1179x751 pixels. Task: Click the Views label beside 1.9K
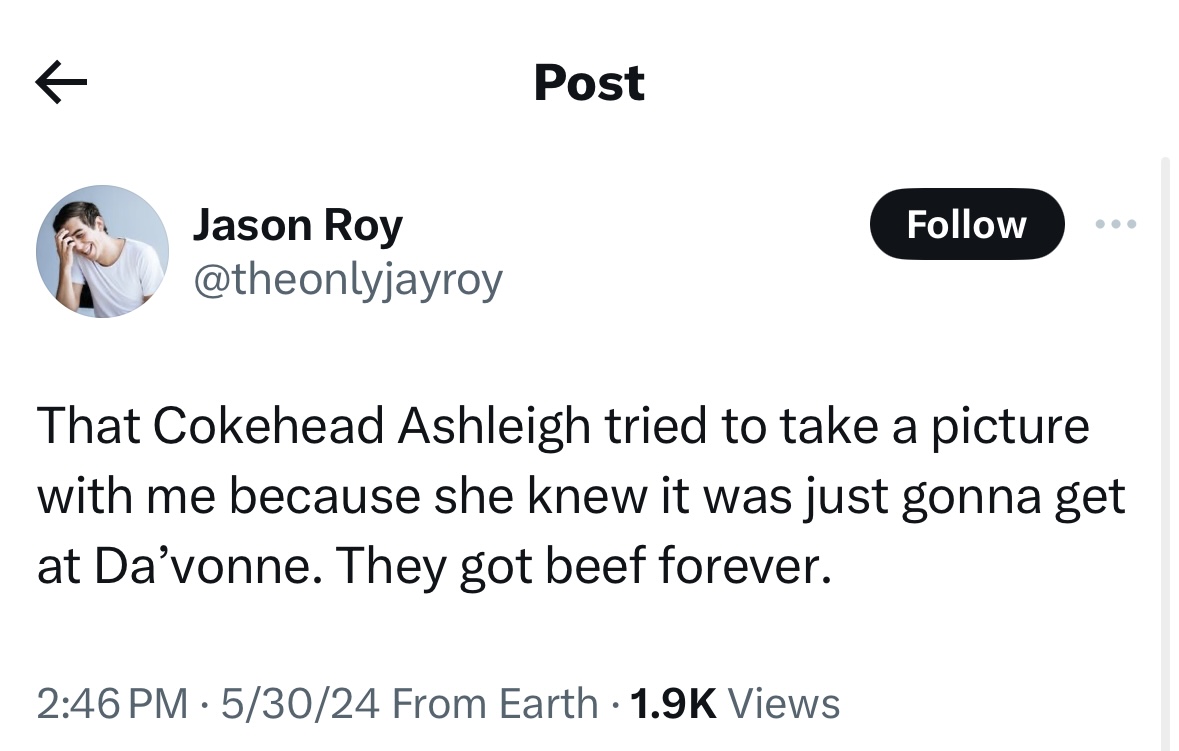[x=783, y=704]
